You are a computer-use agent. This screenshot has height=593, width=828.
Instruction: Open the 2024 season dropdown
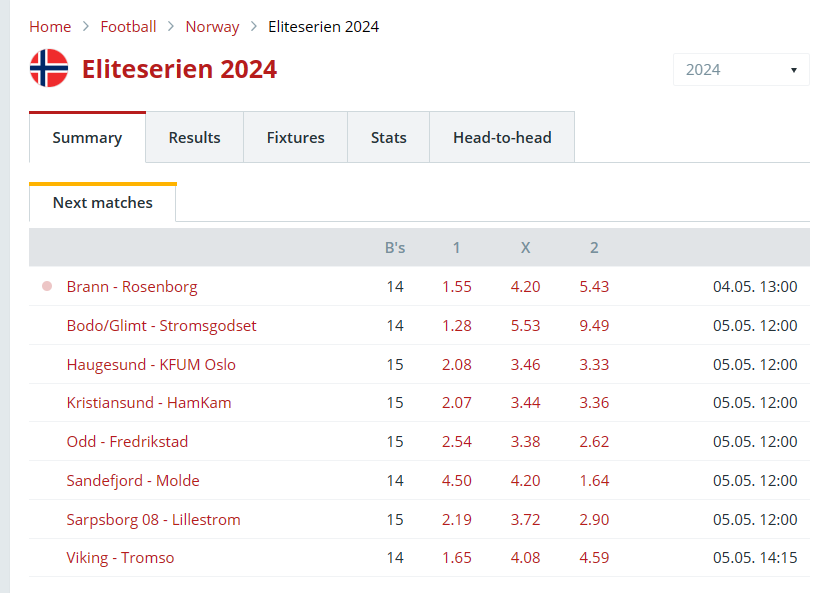point(741,69)
